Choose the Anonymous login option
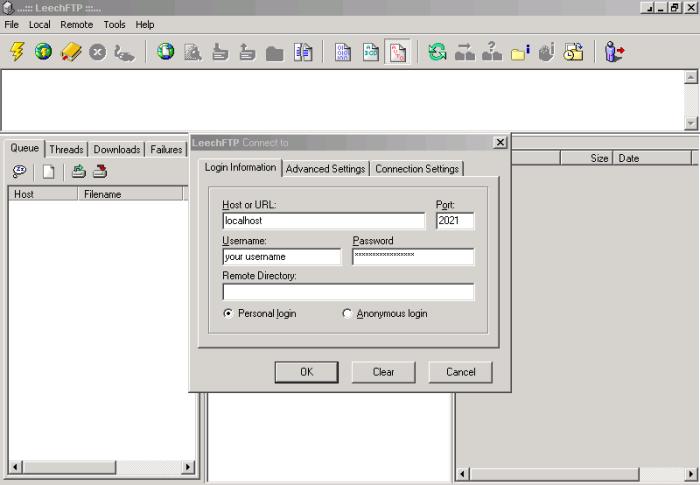Screen dimensions: 700x485 tap(347, 314)
